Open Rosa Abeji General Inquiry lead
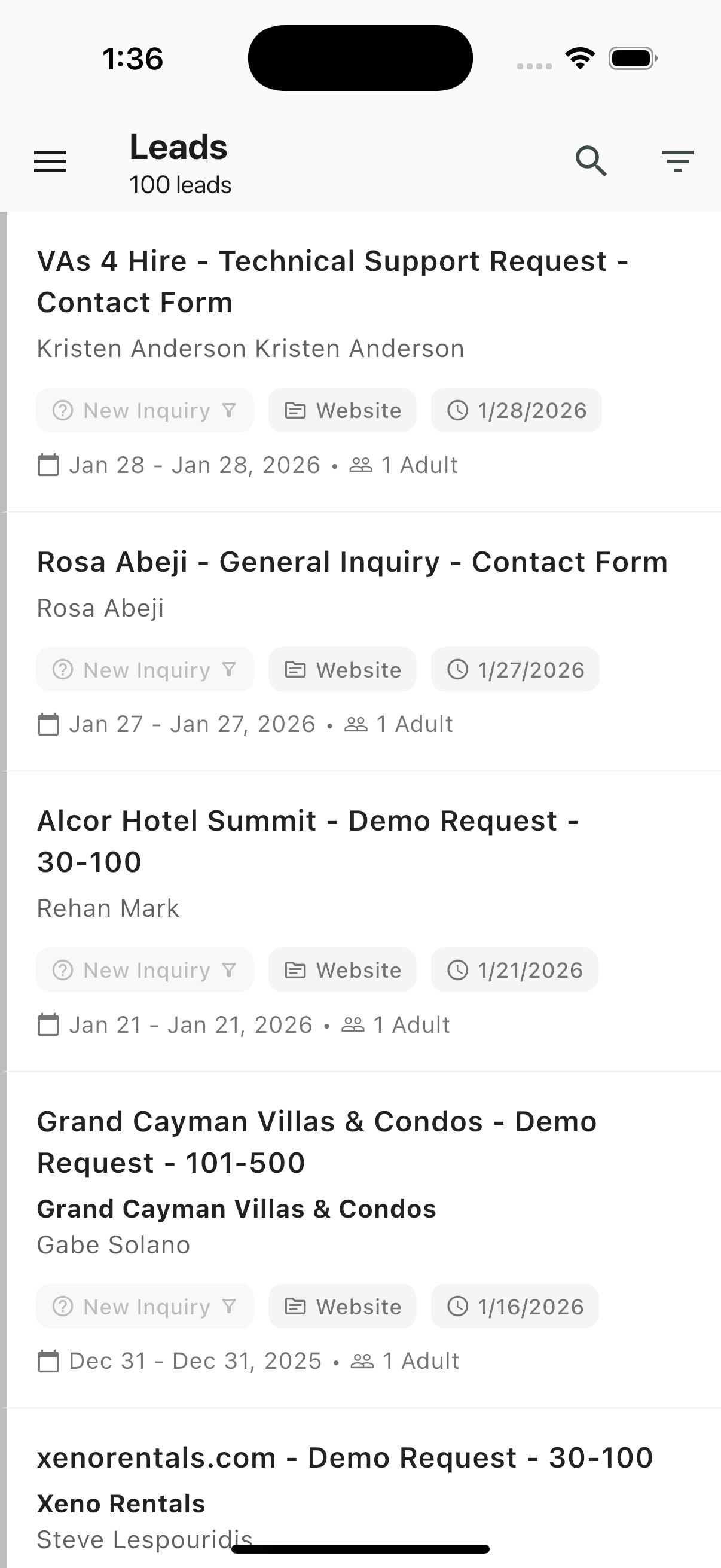Viewport: 721px width, 1568px height. tap(352, 562)
